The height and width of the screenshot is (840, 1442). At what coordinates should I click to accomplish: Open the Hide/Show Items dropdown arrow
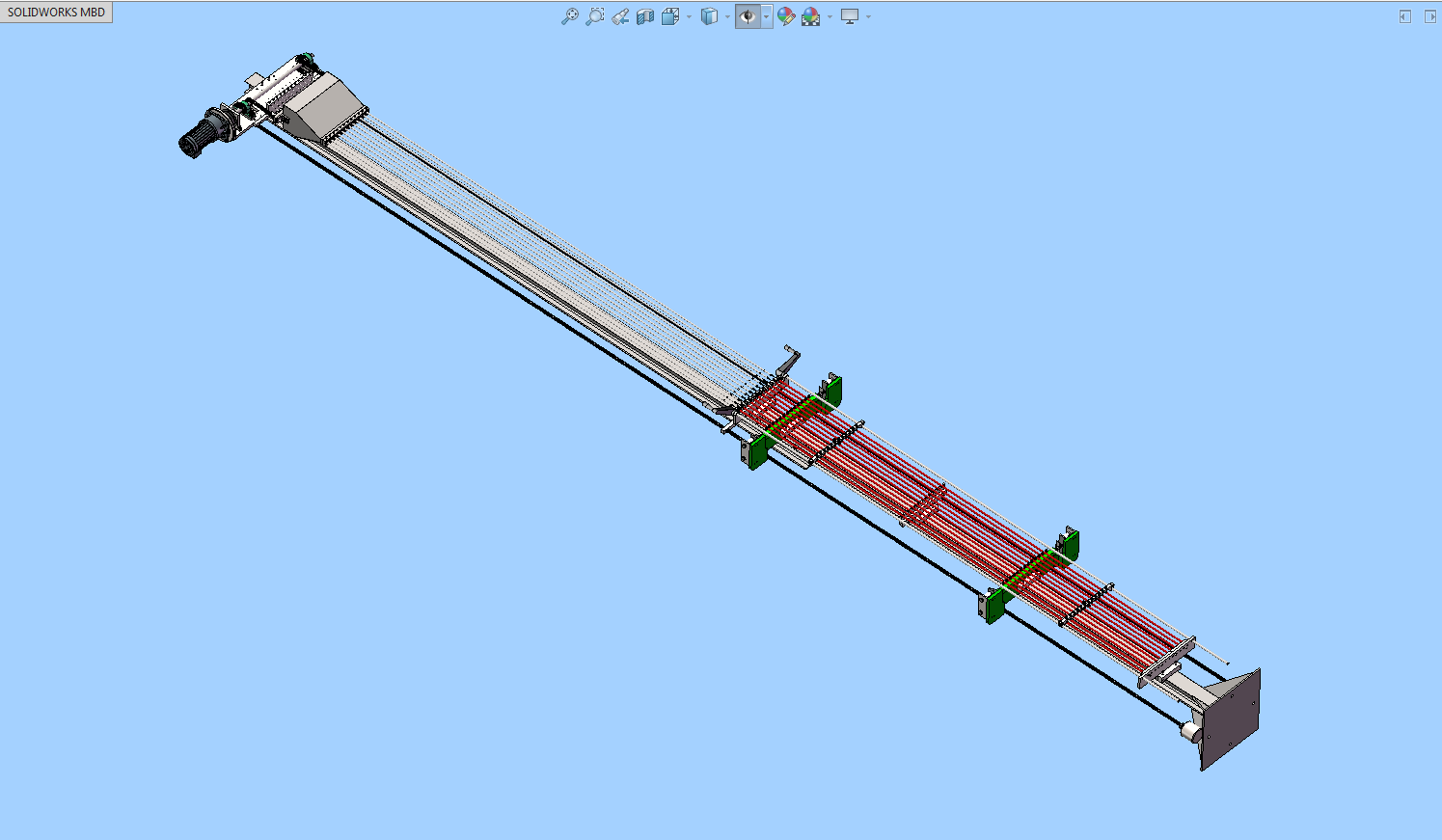click(x=767, y=16)
